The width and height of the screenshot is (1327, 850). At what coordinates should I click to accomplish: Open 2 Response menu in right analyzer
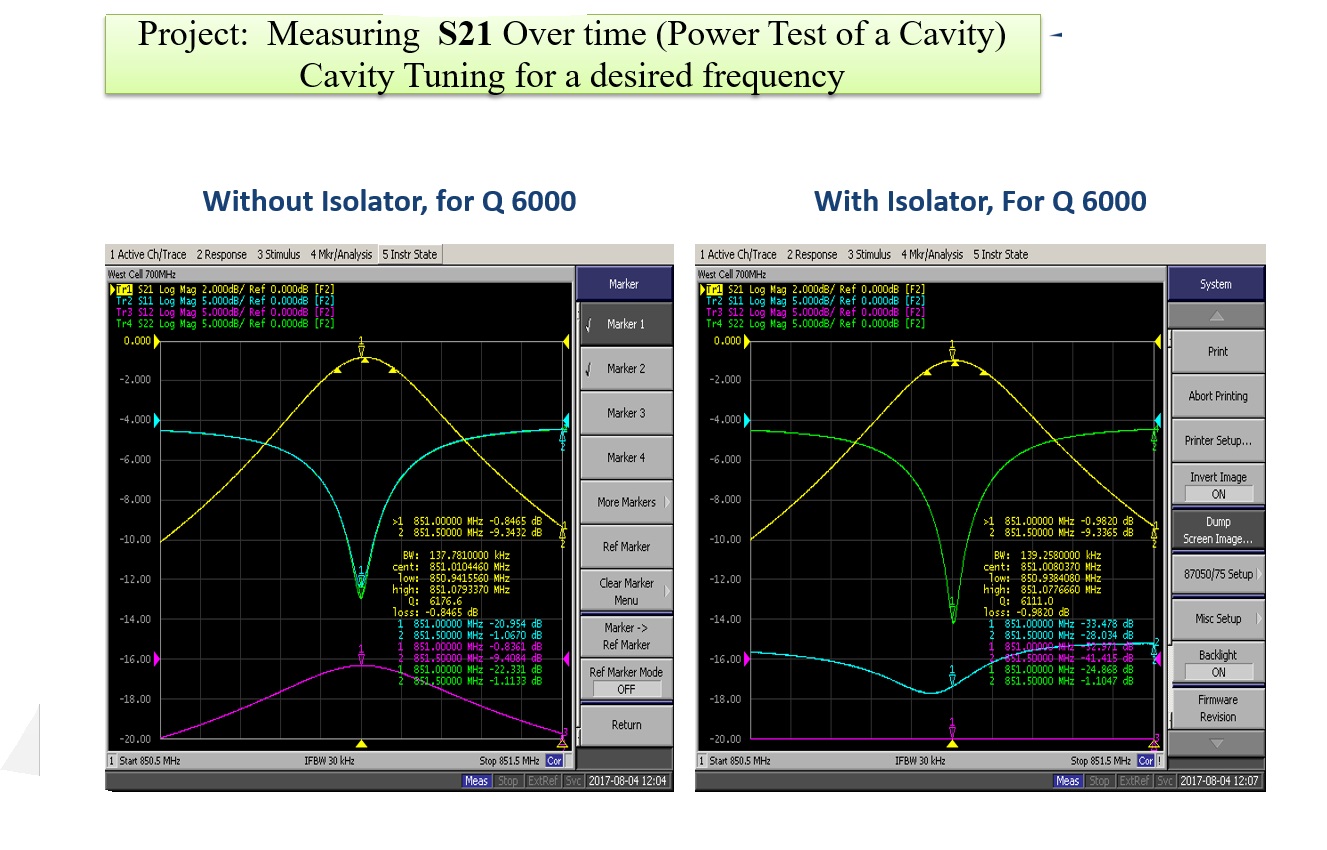coord(811,255)
